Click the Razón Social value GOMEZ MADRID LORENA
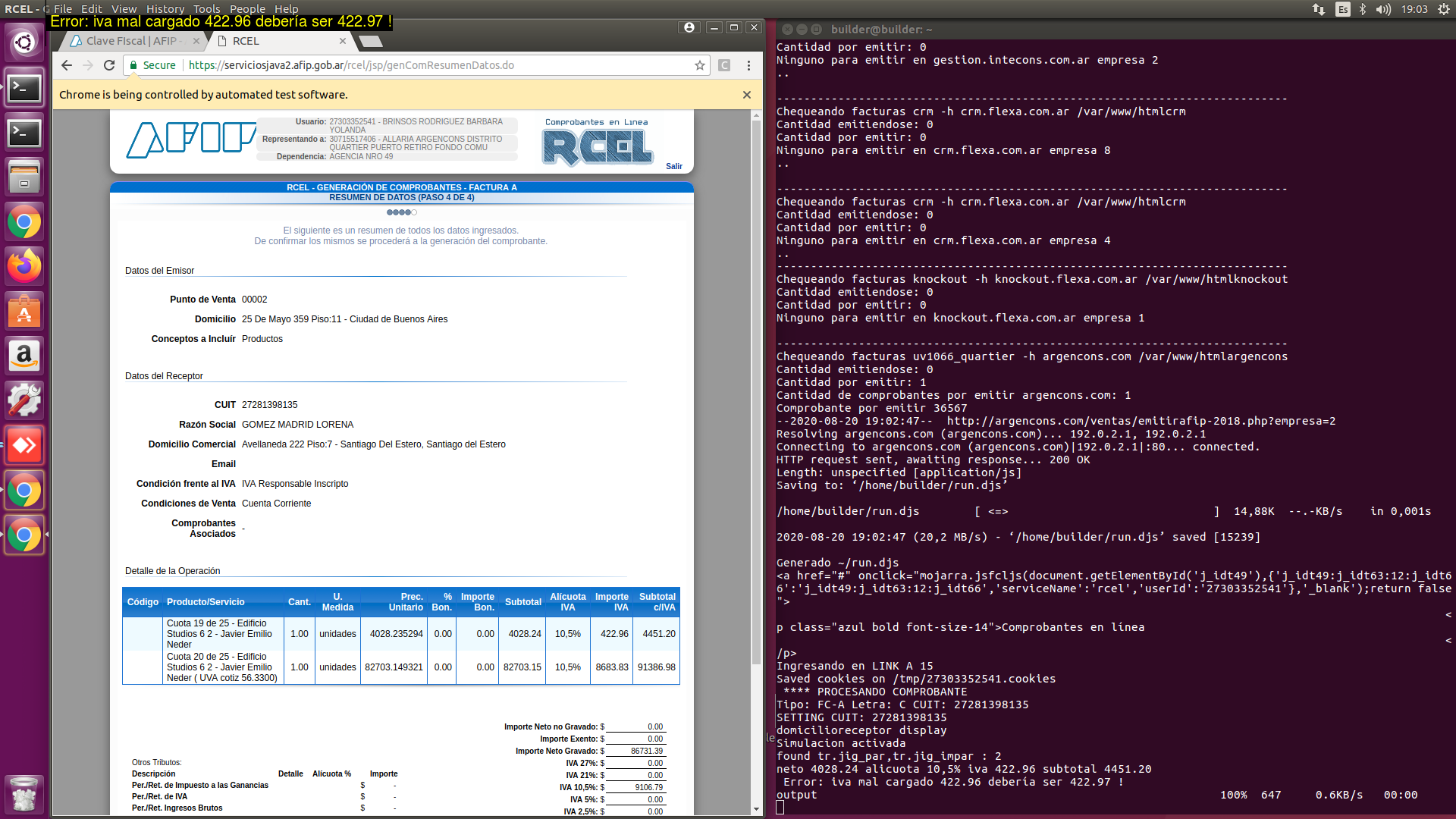The image size is (1456, 819). (297, 425)
